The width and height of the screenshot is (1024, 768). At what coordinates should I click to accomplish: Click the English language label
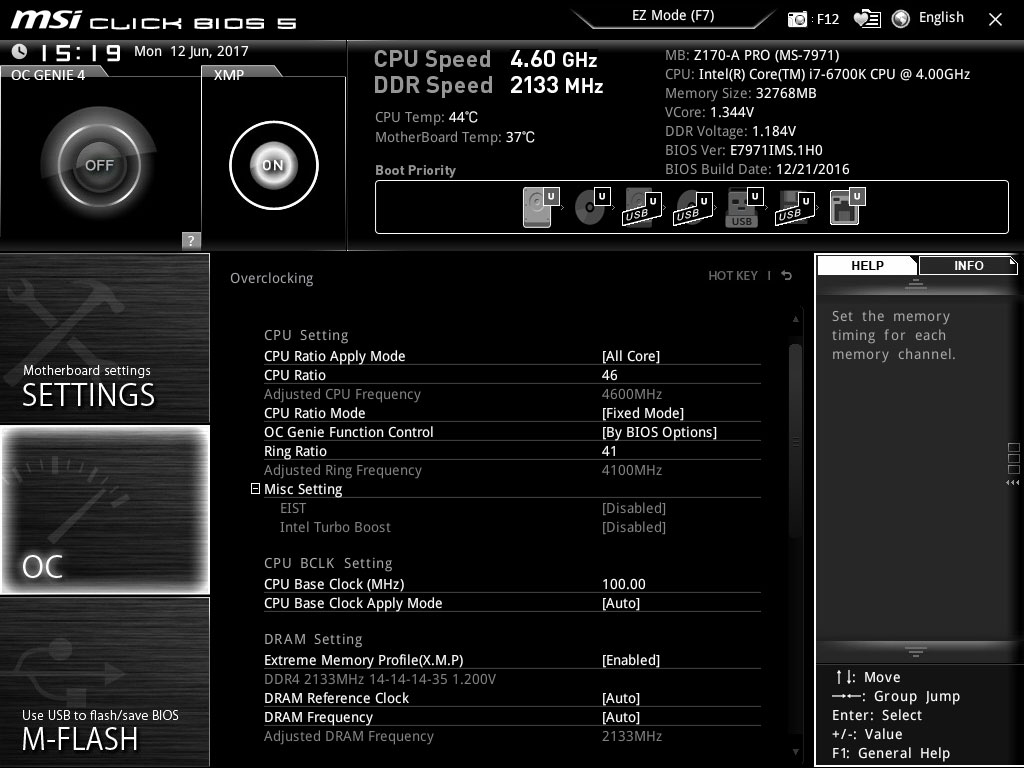coord(941,18)
